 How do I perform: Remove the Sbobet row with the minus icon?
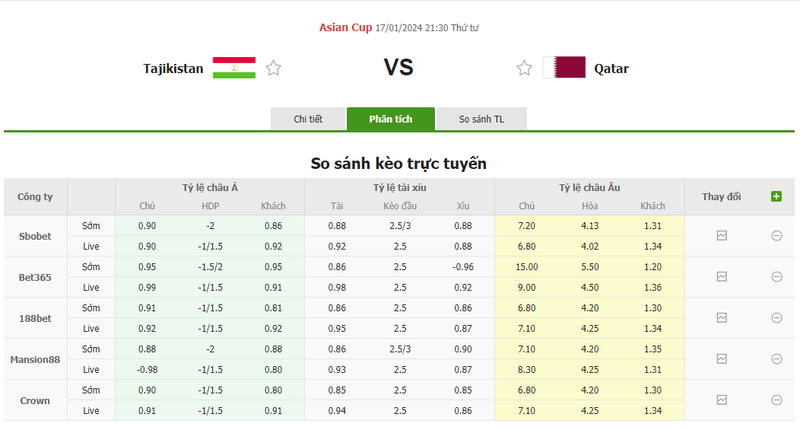(x=776, y=236)
